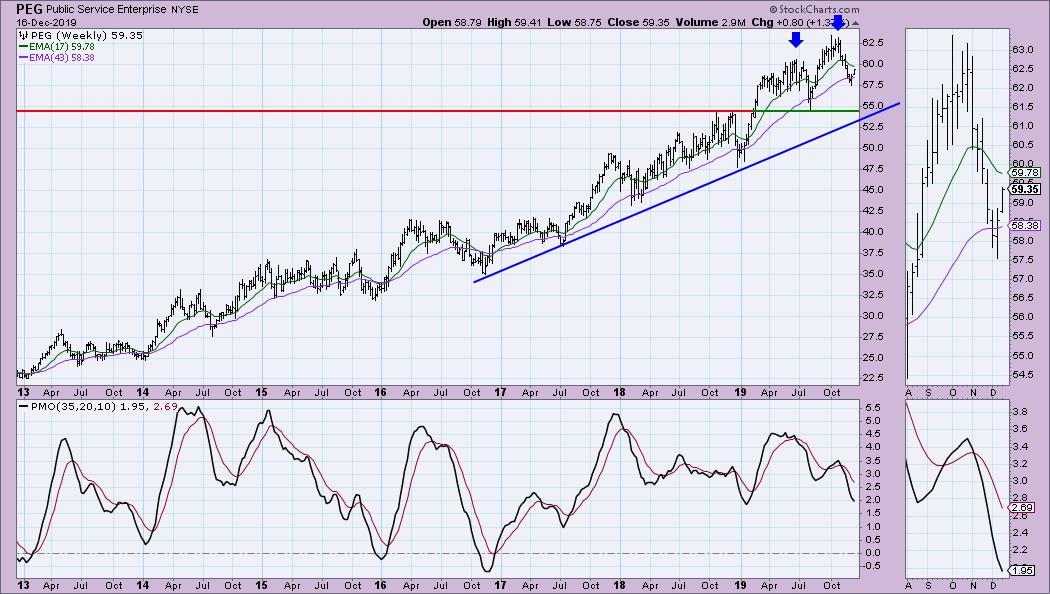This screenshot has width=1050, height=594.
Task: Click the 4.5 PMO axis label
Action: [x=872, y=434]
